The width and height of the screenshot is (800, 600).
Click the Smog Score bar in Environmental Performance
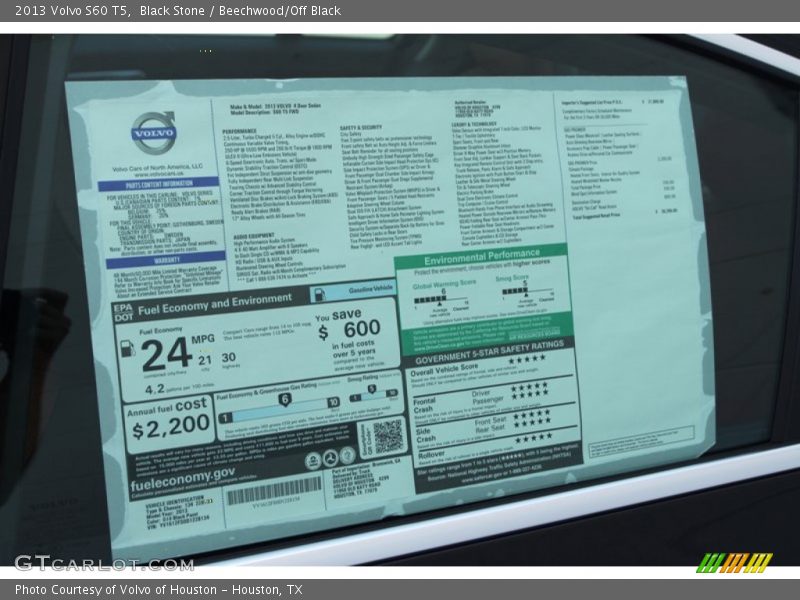[528, 293]
